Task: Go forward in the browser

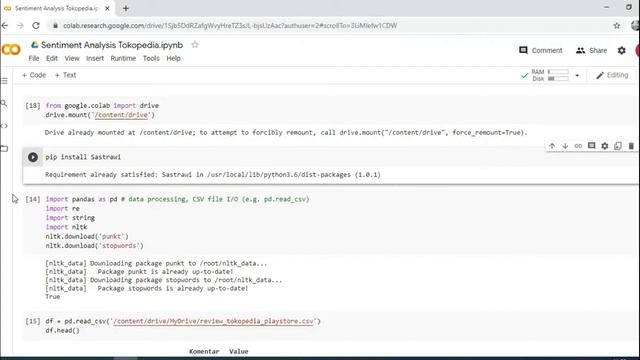Action: click(x=20, y=25)
